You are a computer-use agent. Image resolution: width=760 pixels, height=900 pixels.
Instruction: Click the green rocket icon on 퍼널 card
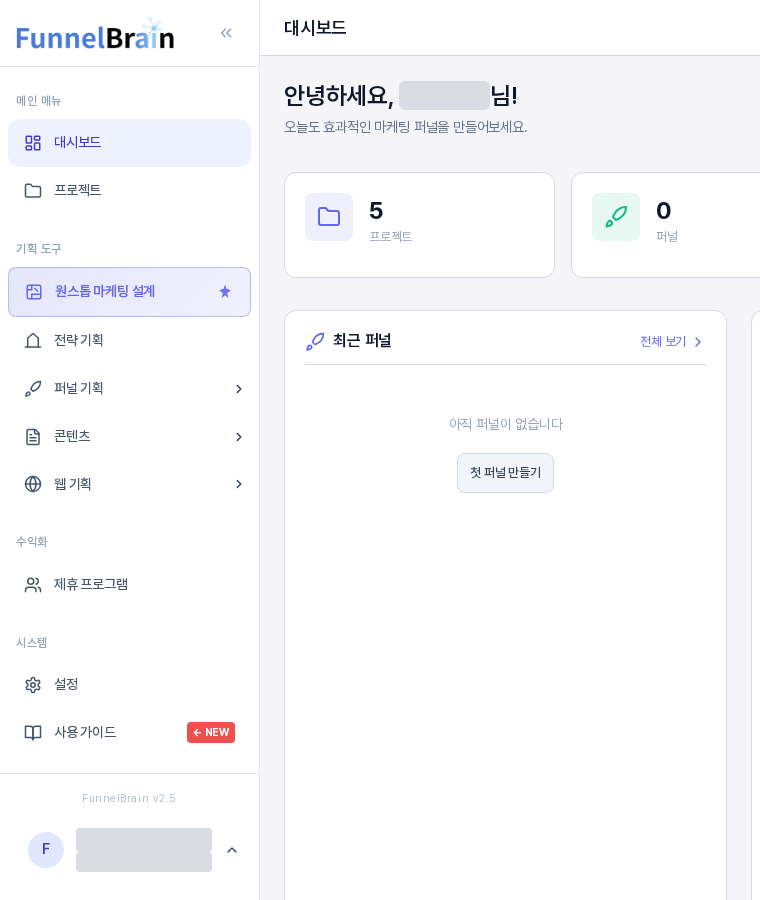pos(616,217)
